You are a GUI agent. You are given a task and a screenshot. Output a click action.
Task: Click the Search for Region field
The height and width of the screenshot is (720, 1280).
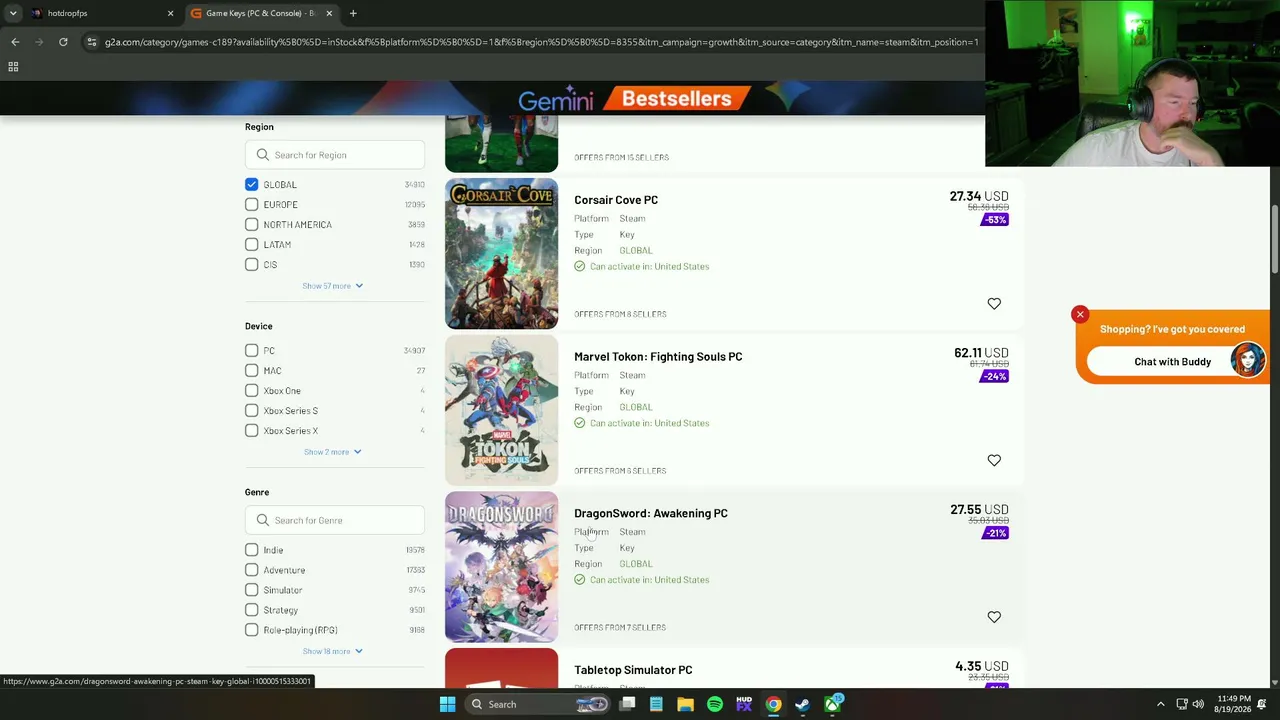(x=335, y=155)
